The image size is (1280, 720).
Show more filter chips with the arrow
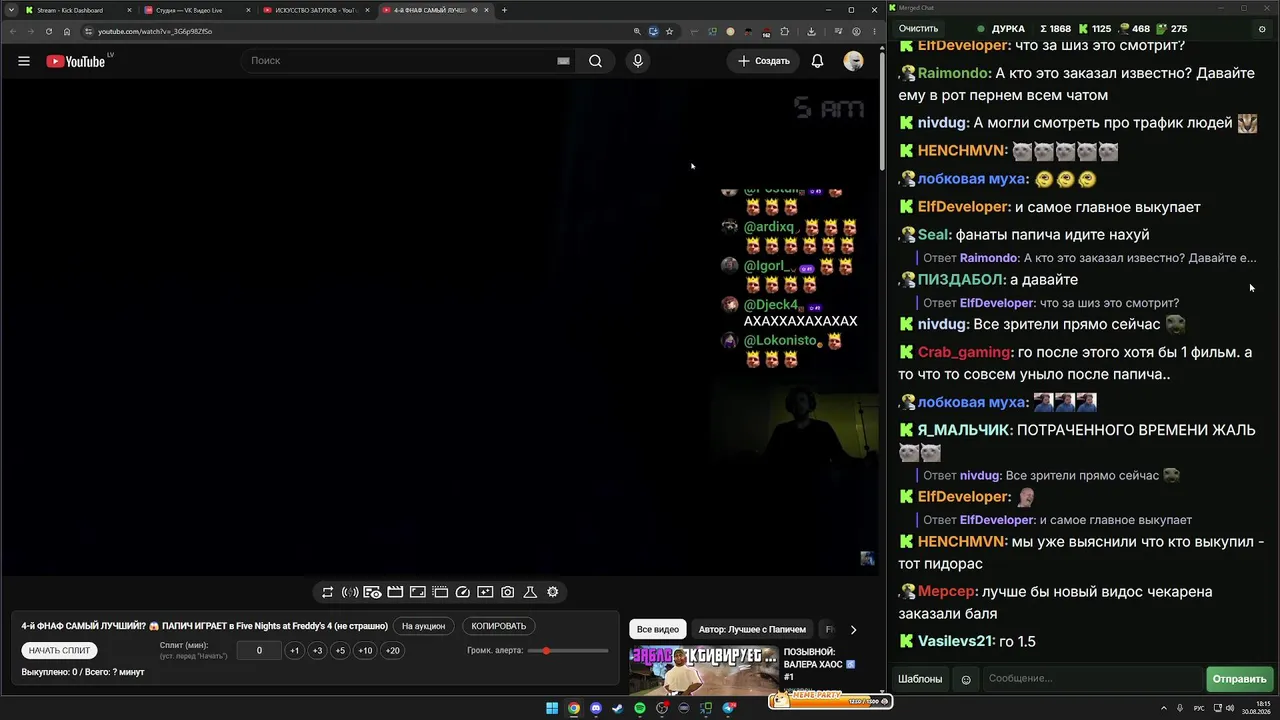point(853,629)
